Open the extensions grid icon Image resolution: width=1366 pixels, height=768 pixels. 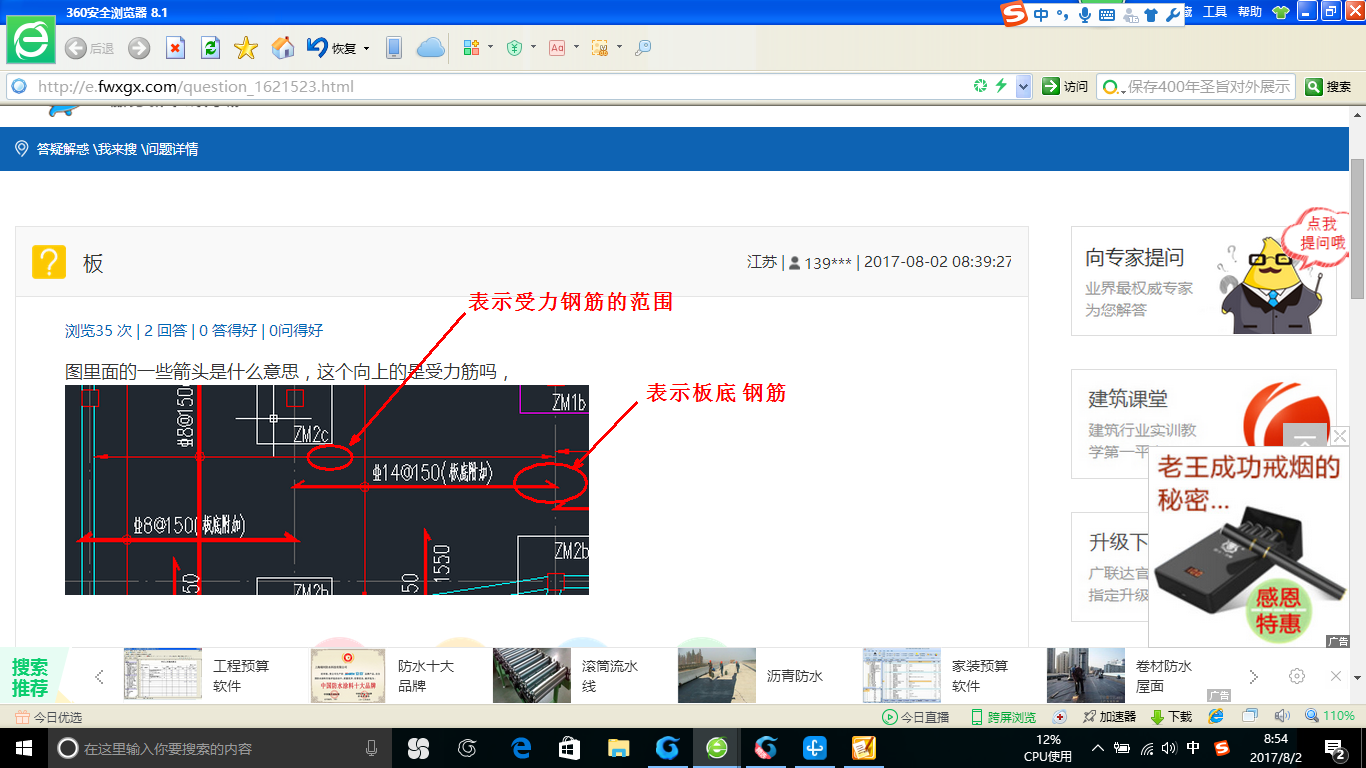[x=473, y=47]
